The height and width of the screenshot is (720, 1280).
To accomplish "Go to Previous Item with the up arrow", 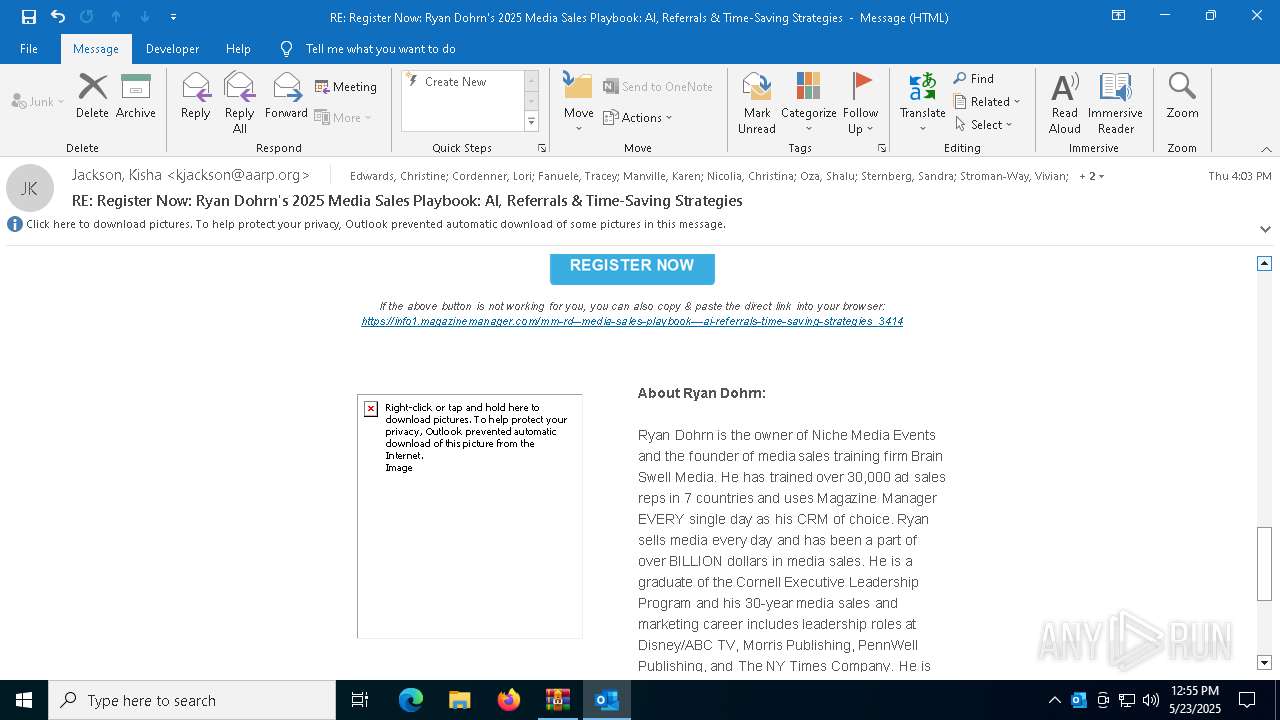I will pyautogui.click(x=115, y=17).
